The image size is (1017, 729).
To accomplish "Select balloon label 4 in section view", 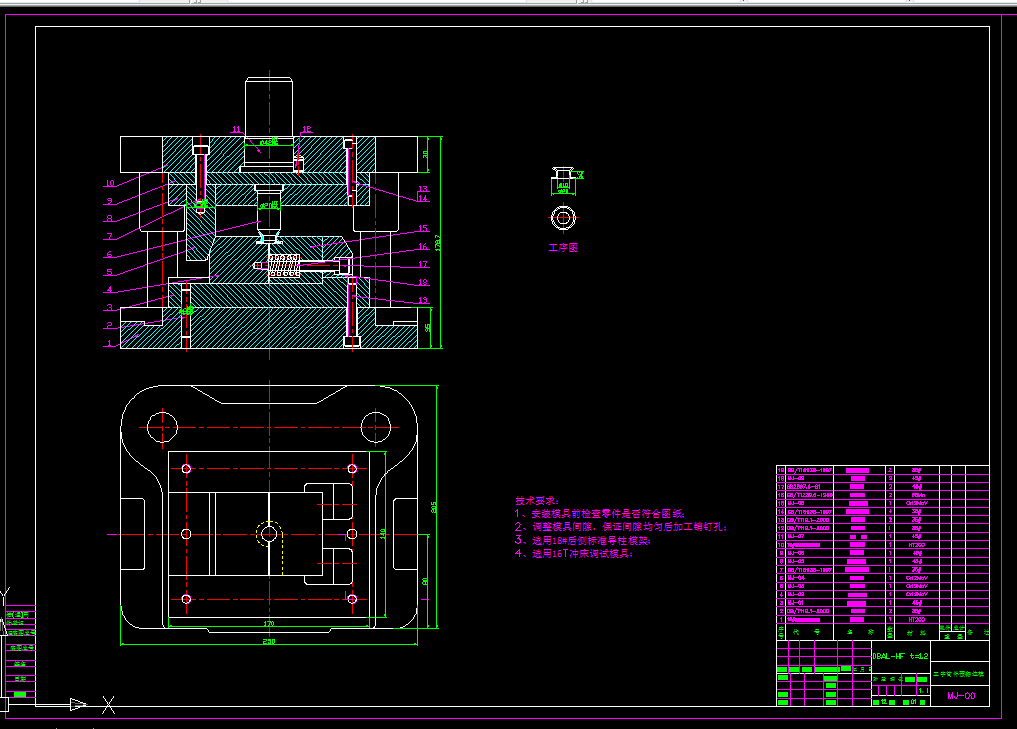I will 110,290.
